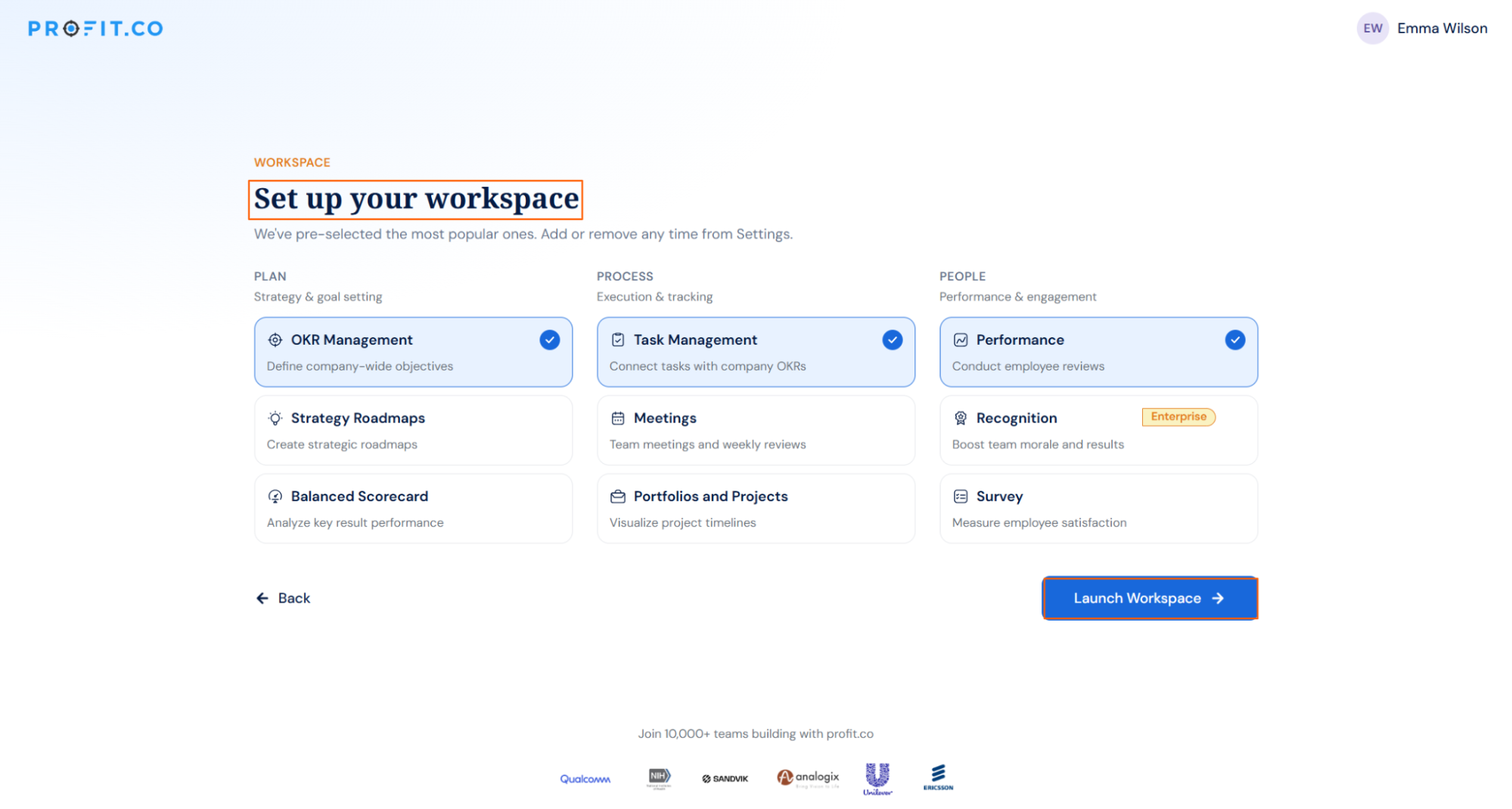Click the PLAN column label
This screenshot has height=809, width=1512.
coord(270,277)
